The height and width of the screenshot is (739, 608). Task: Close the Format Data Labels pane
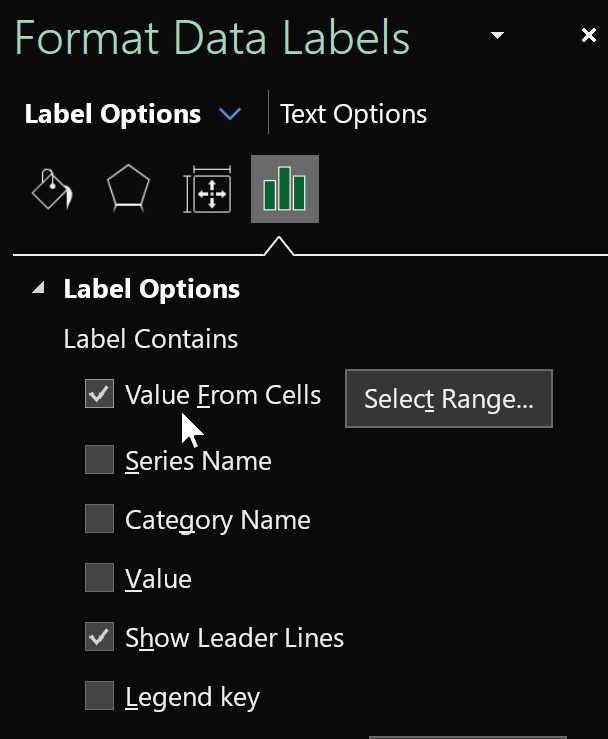pyautogui.click(x=588, y=36)
